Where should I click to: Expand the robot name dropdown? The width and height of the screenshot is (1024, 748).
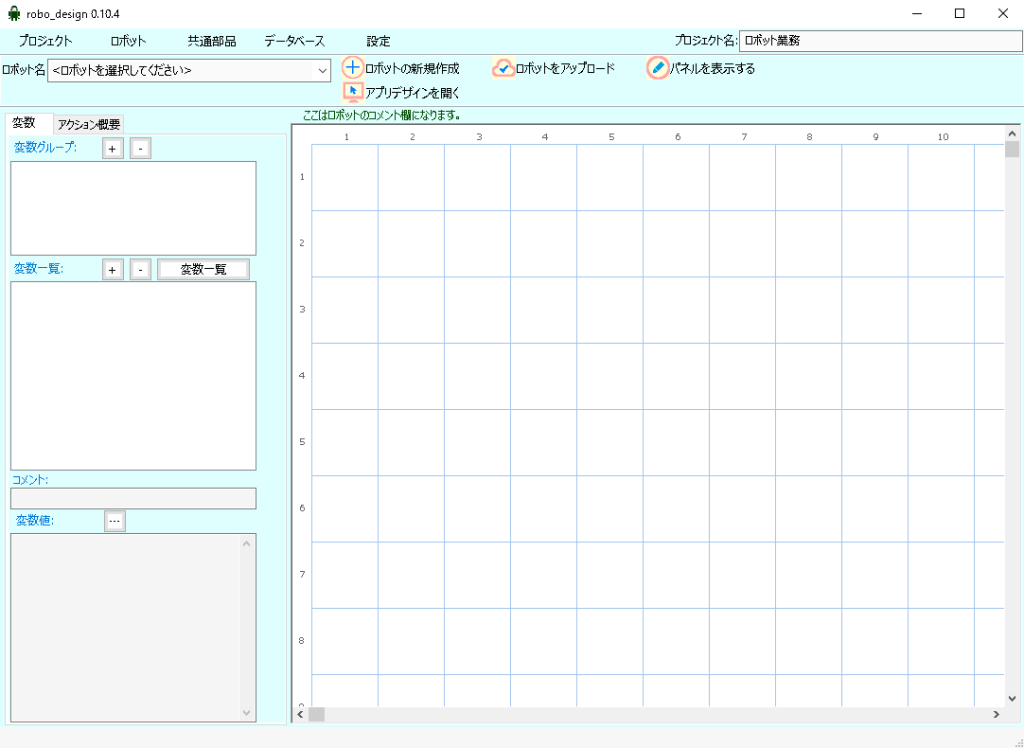(x=322, y=71)
